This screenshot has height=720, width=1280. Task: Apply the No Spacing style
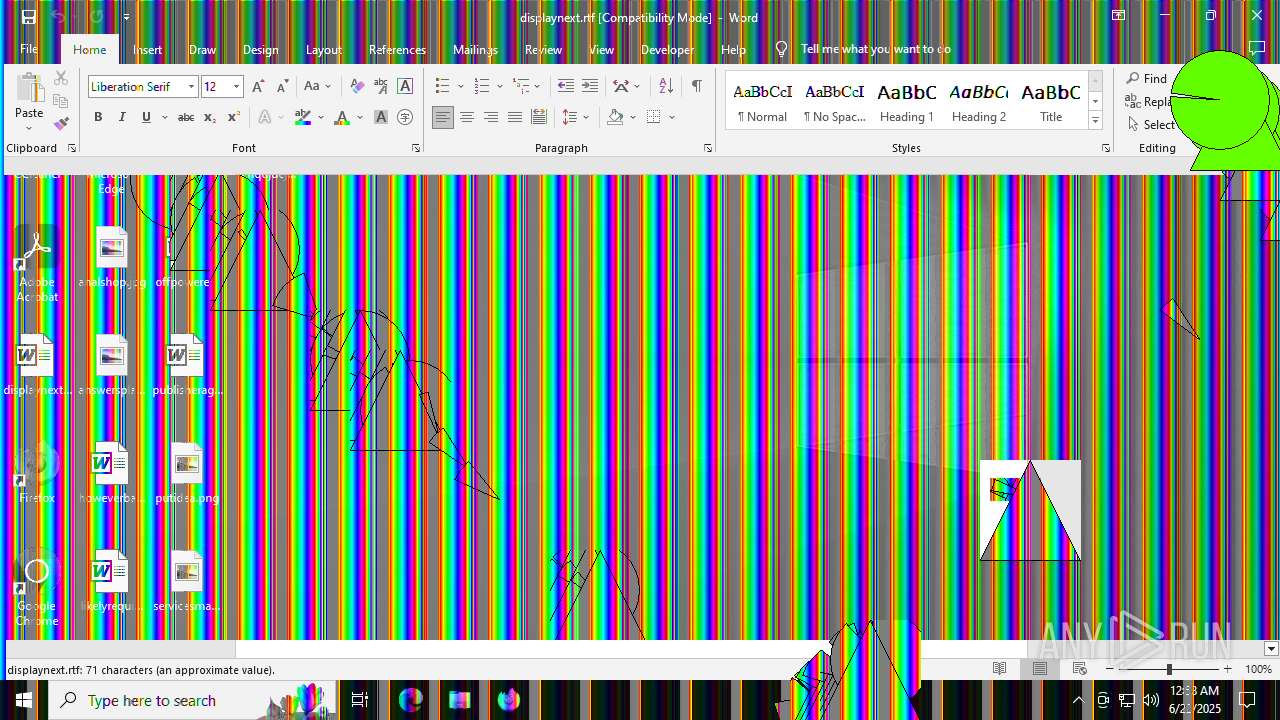click(x=835, y=101)
